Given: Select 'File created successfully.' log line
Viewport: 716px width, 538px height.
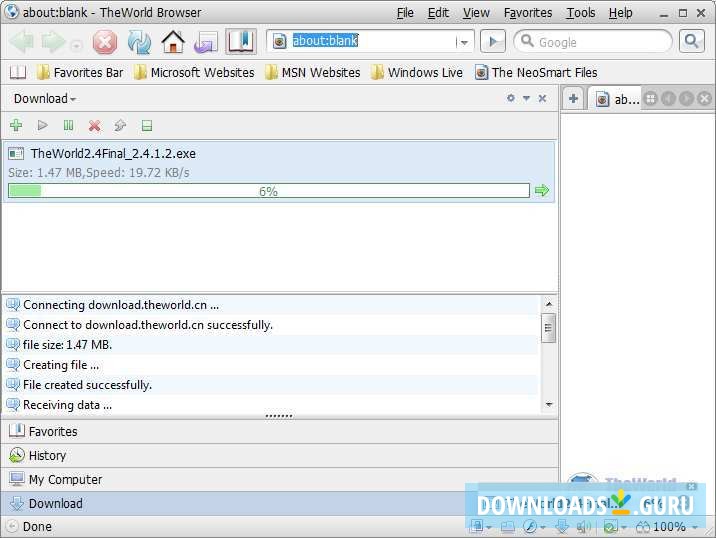Looking at the screenshot, I should 271,385.
